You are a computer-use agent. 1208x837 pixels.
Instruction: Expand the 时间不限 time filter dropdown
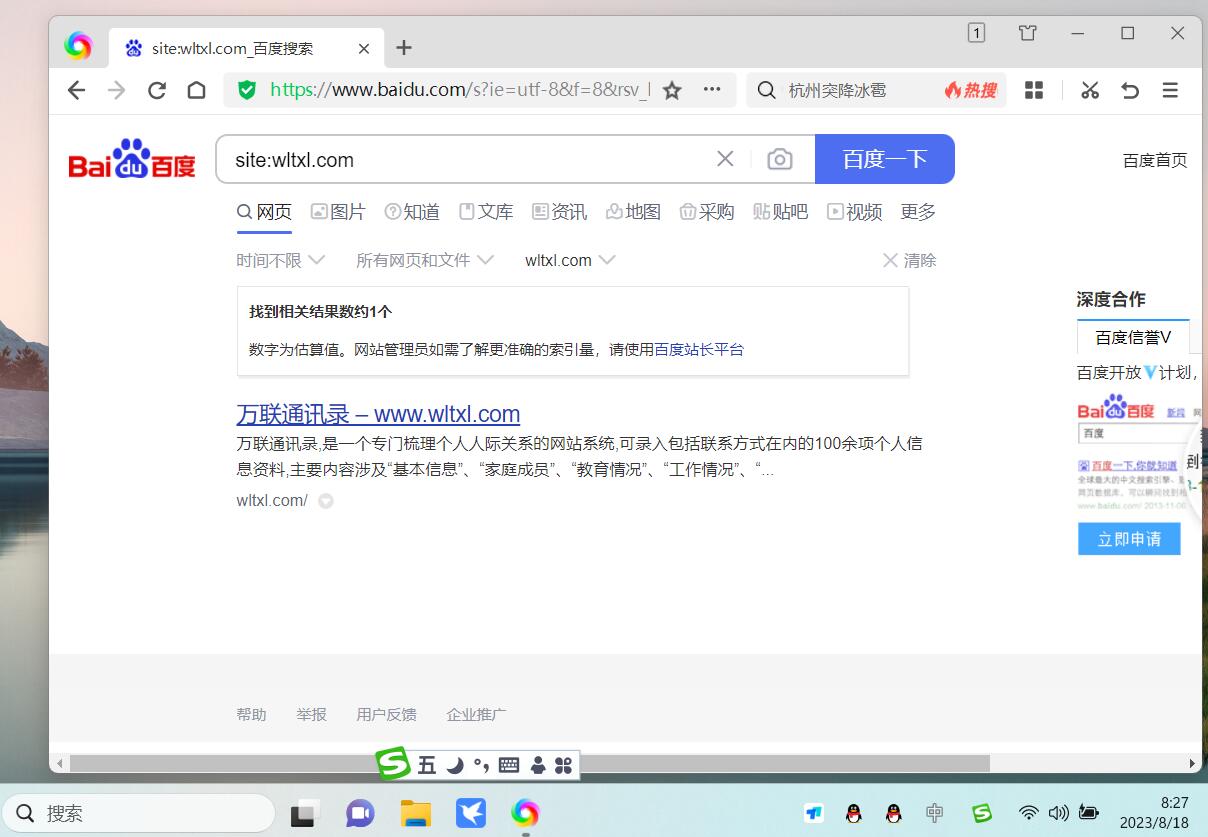281,260
